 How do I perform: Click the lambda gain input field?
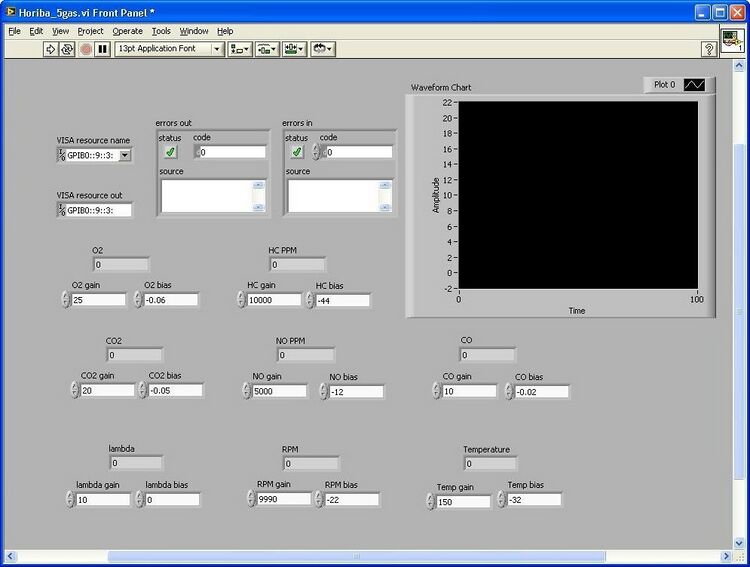click(103, 500)
